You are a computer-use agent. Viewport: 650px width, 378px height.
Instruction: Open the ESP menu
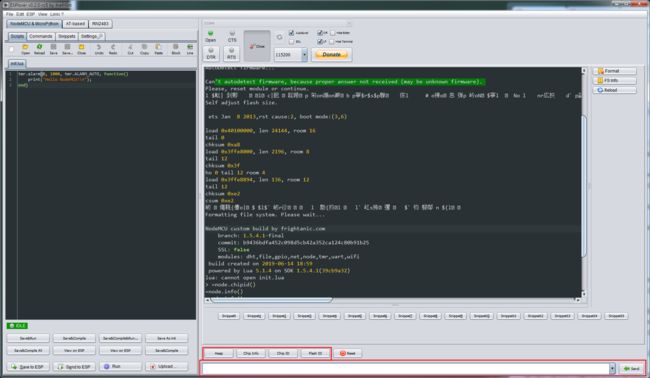31,14
